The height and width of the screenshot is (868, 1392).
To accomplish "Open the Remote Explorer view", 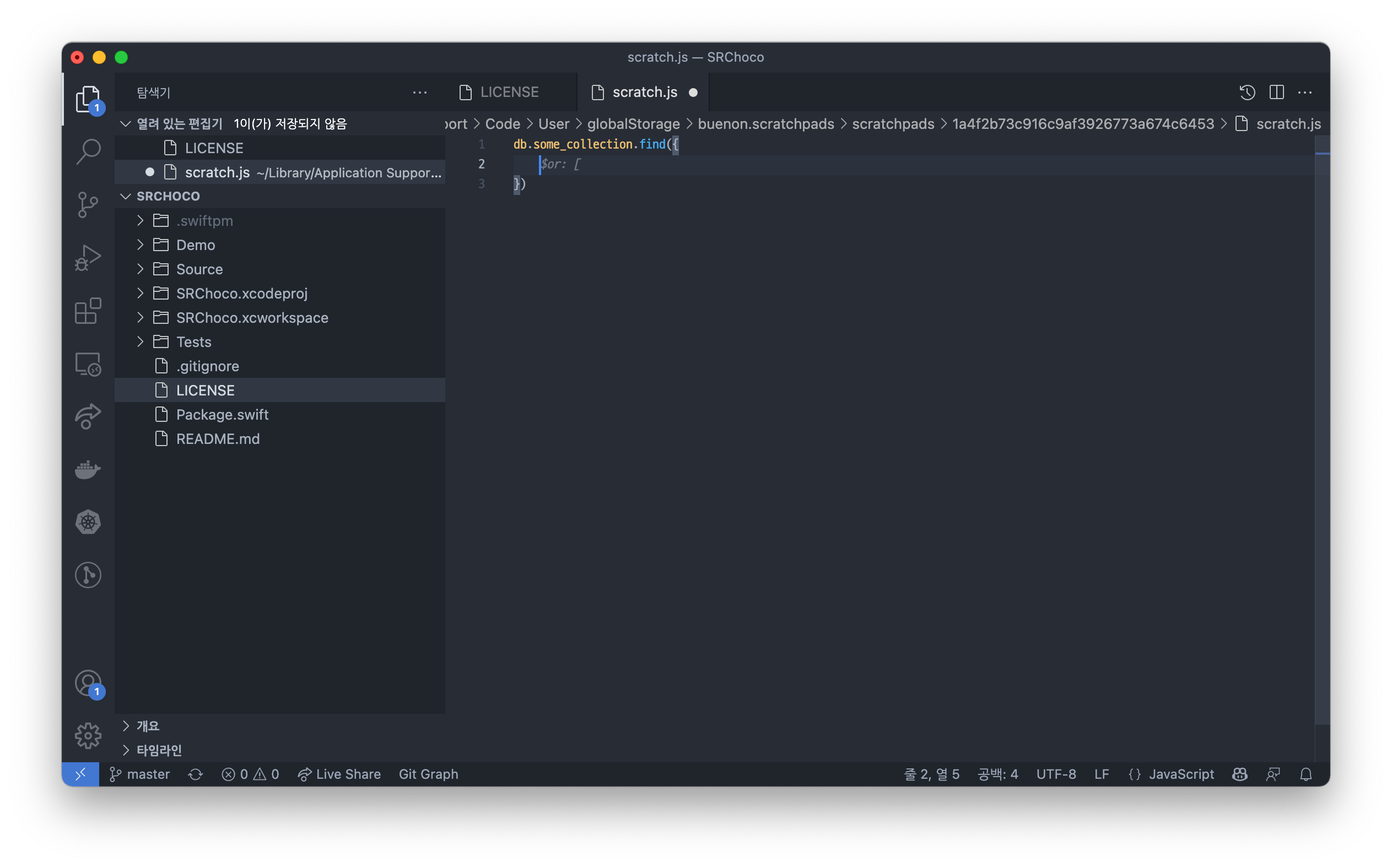I will click(x=88, y=364).
